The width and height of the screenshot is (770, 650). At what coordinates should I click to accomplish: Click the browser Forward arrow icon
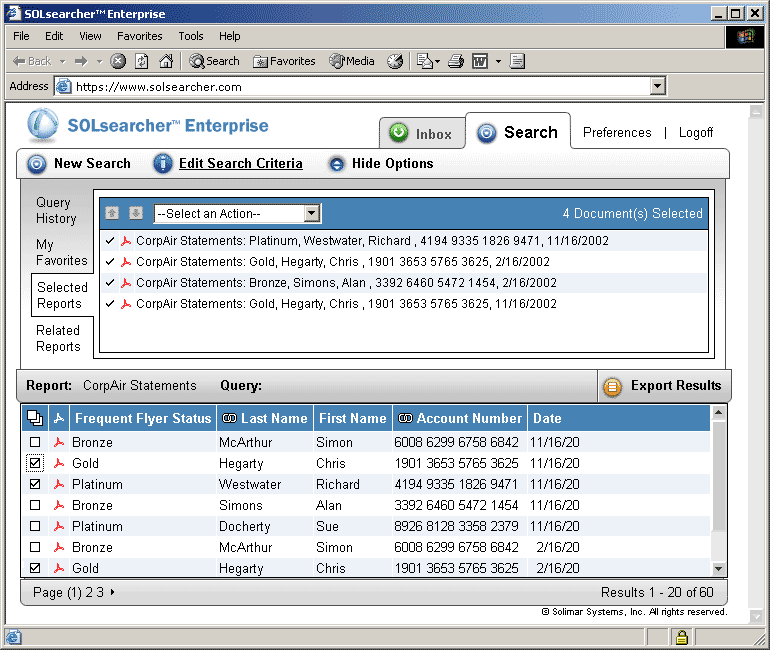click(x=81, y=61)
